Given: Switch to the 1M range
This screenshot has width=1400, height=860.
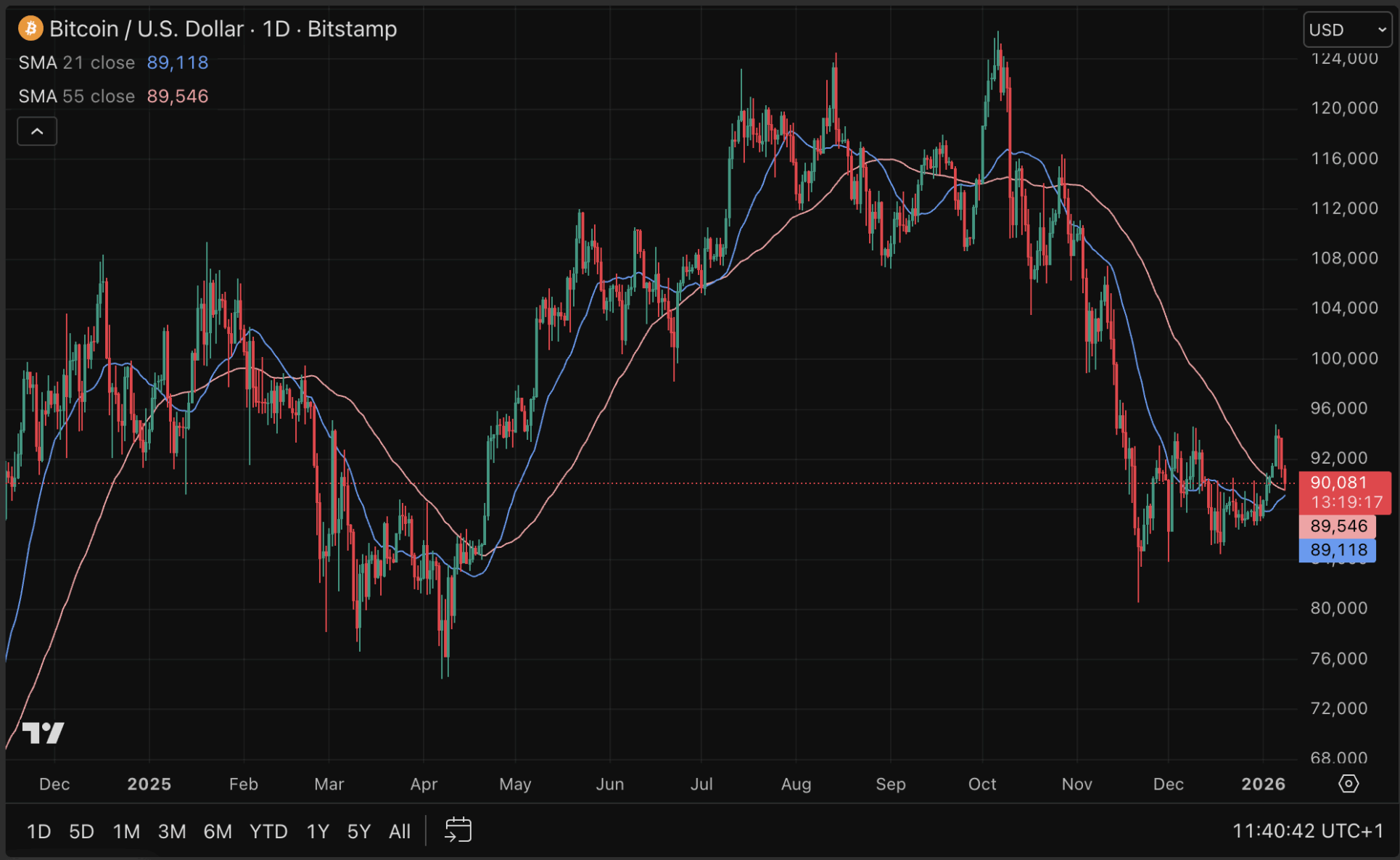Looking at the screenshot, I should tap(126, 831).
